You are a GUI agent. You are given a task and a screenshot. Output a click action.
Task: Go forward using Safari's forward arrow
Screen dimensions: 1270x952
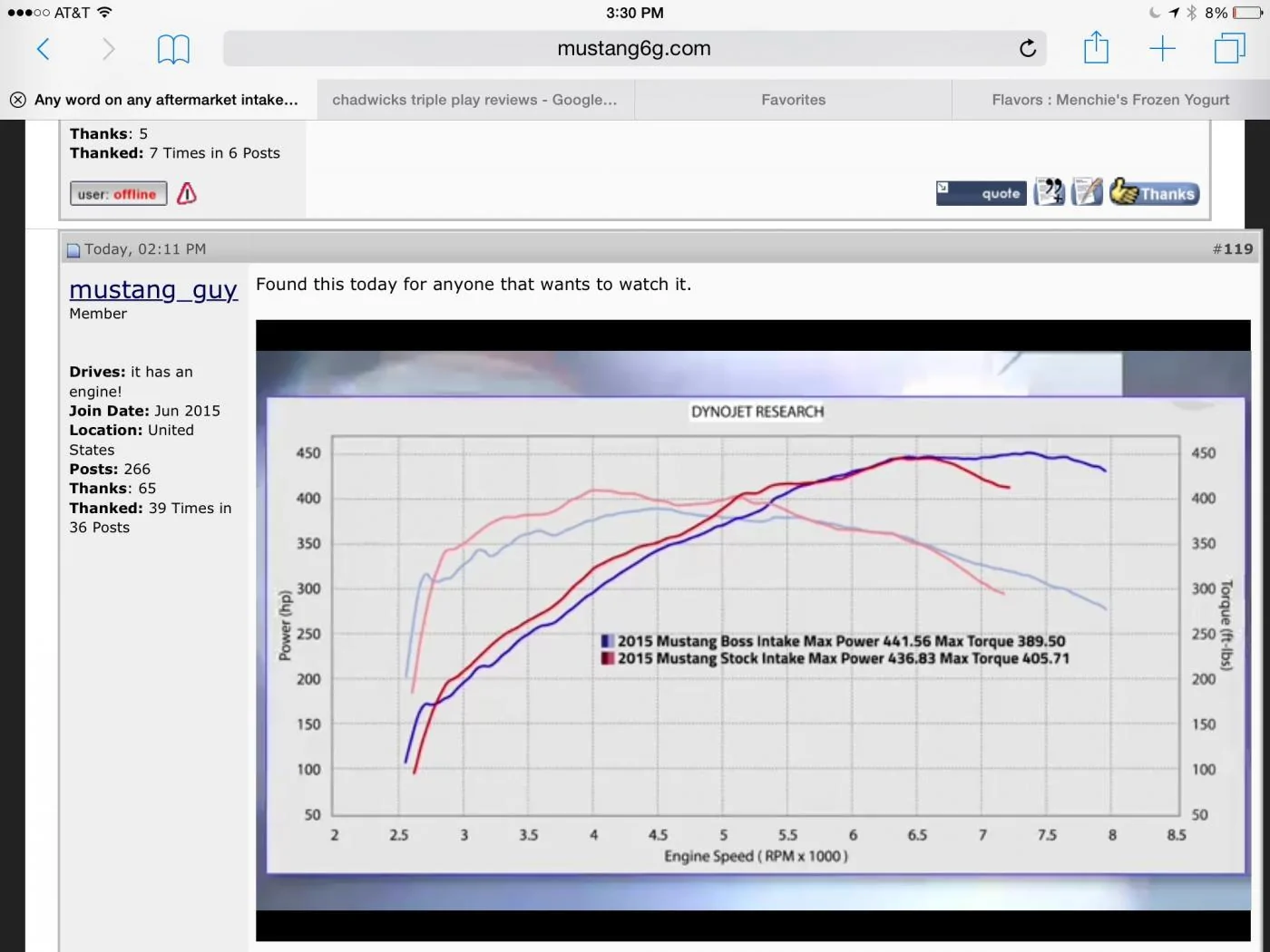[x=108, y=49]
